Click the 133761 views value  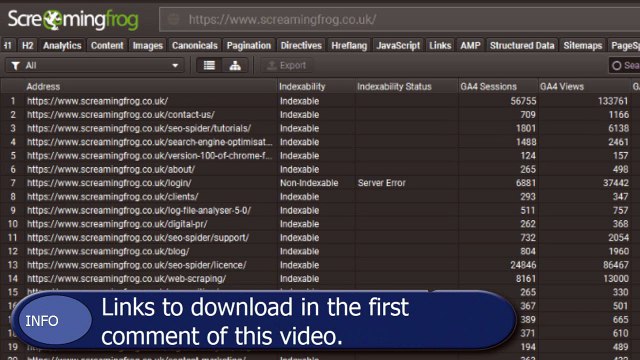[x=613, y=101]
